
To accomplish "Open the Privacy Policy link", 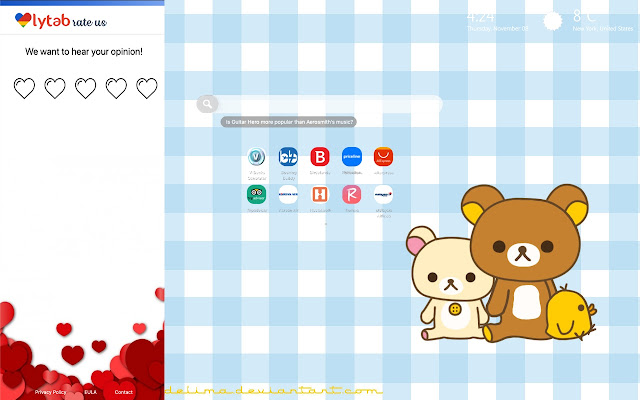I will point(50,392).
